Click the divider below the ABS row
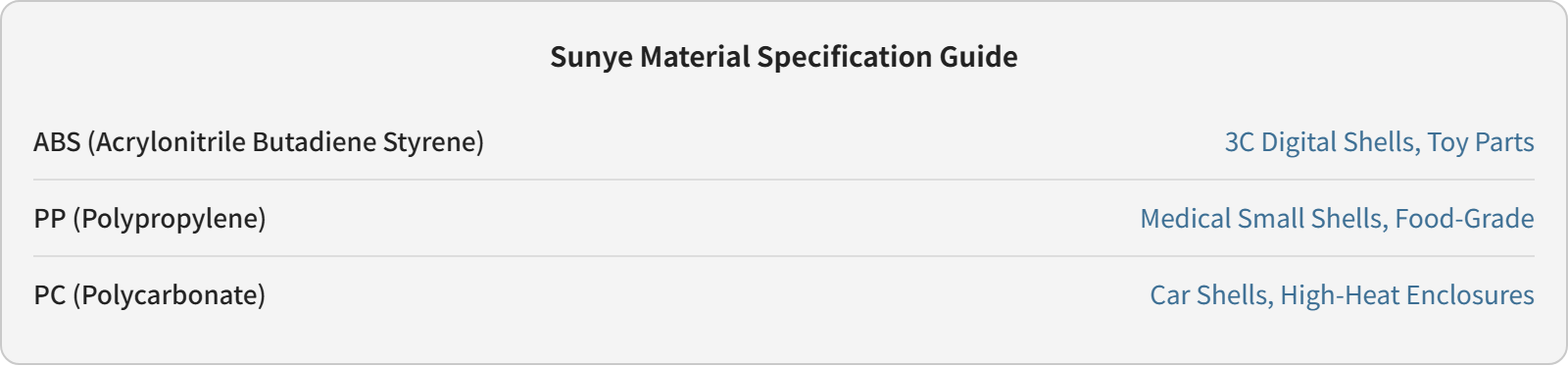Viewport: 1568px width, 367px height. click(x=784, y=180)
